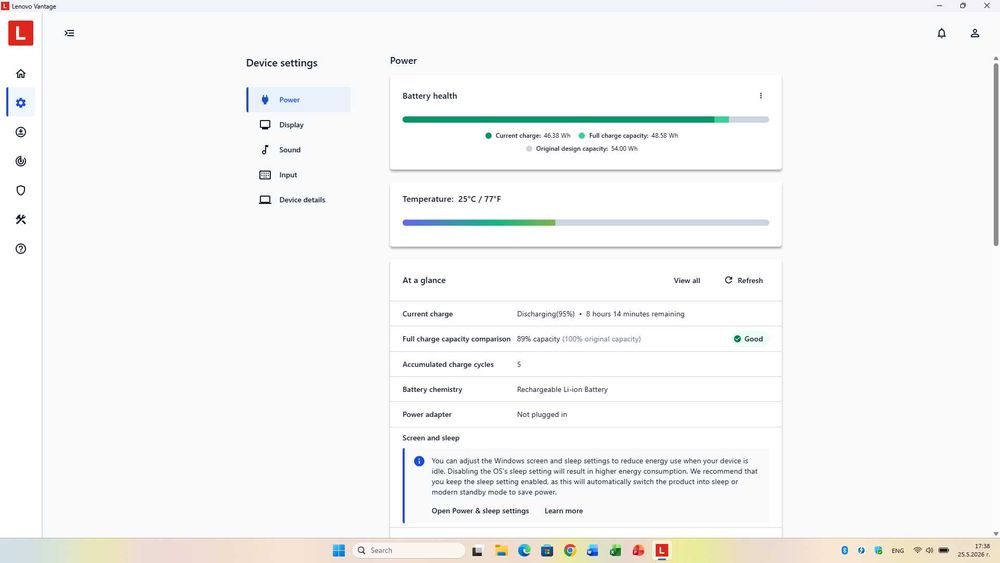Open the Help question mark icon
Viewport: 1000px width, 563px height.
20,249
